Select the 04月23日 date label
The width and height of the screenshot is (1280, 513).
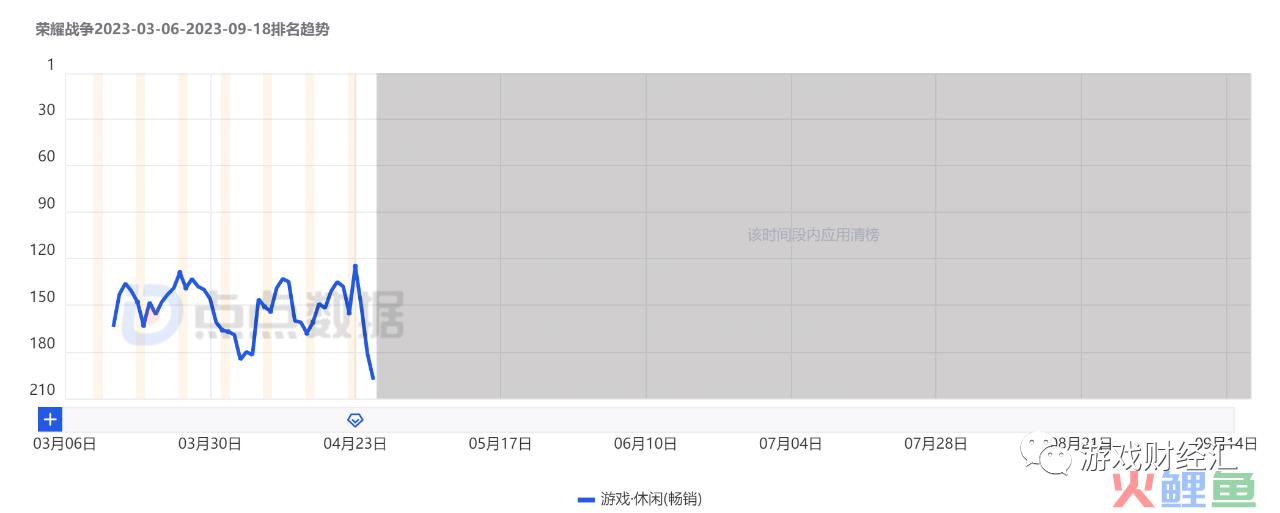[355, 444]
